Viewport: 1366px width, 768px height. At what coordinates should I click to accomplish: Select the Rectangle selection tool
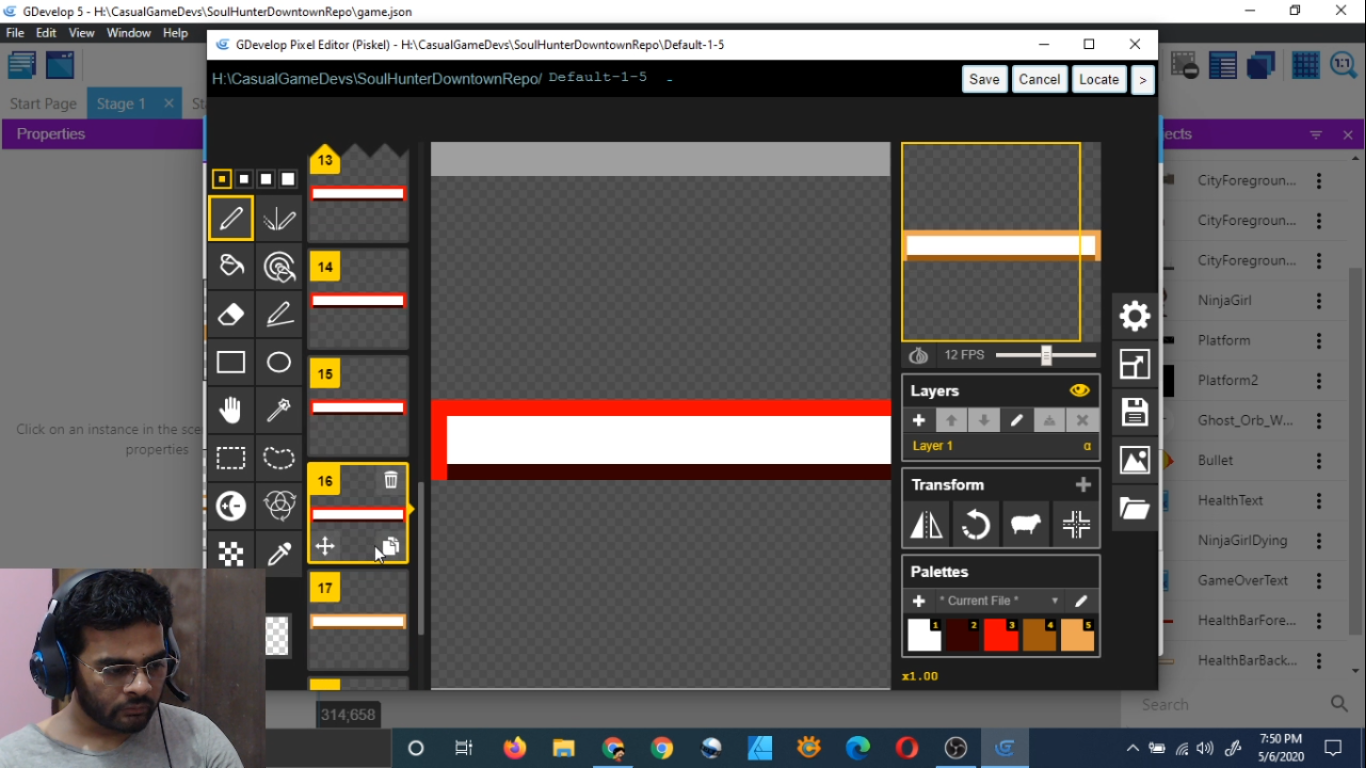point(231,458)
